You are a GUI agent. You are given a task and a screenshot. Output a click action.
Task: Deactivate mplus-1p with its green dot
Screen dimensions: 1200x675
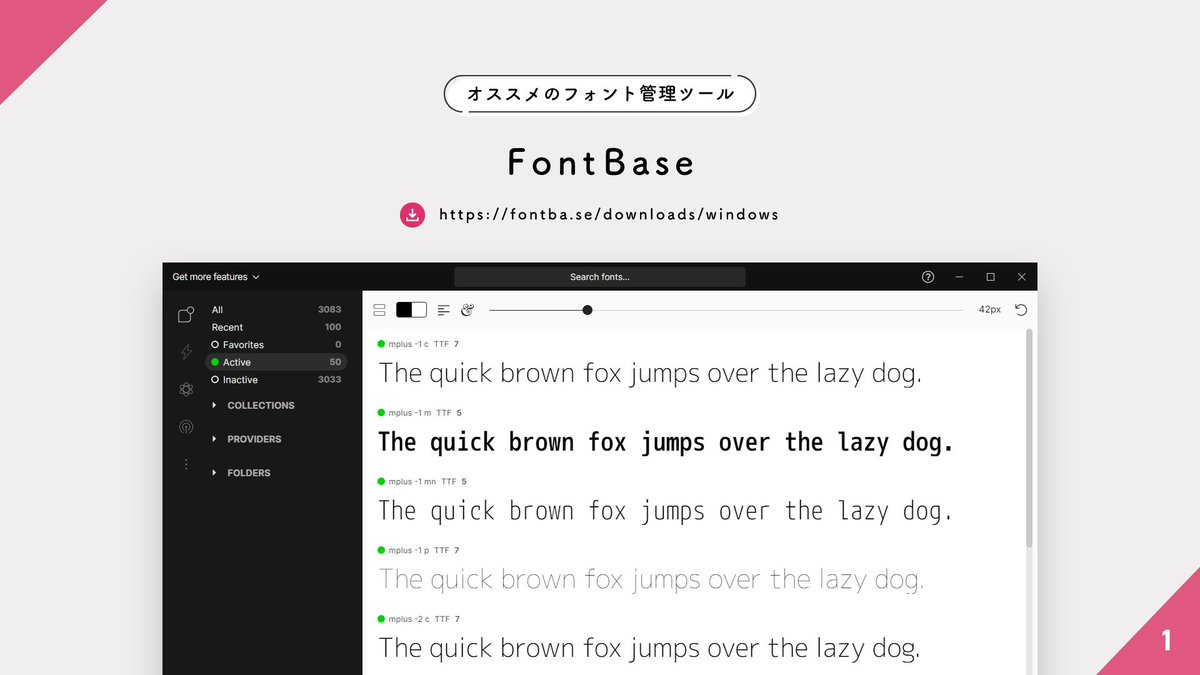381,550
